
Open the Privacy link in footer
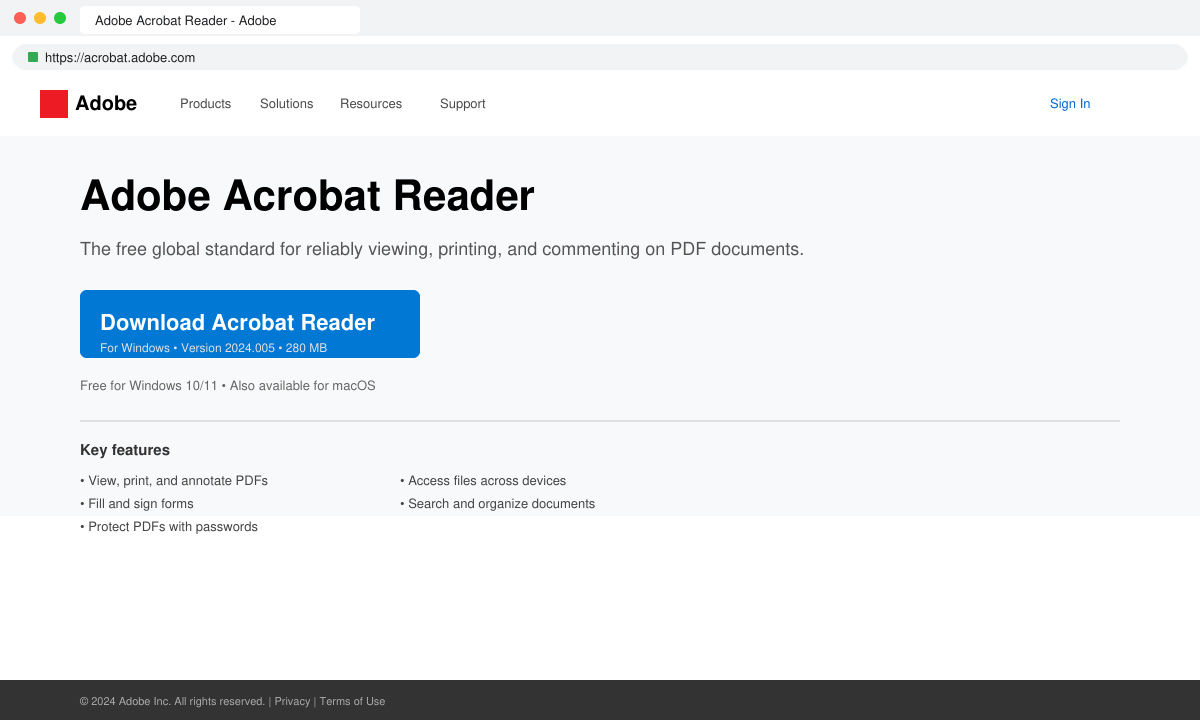[292, 701]
